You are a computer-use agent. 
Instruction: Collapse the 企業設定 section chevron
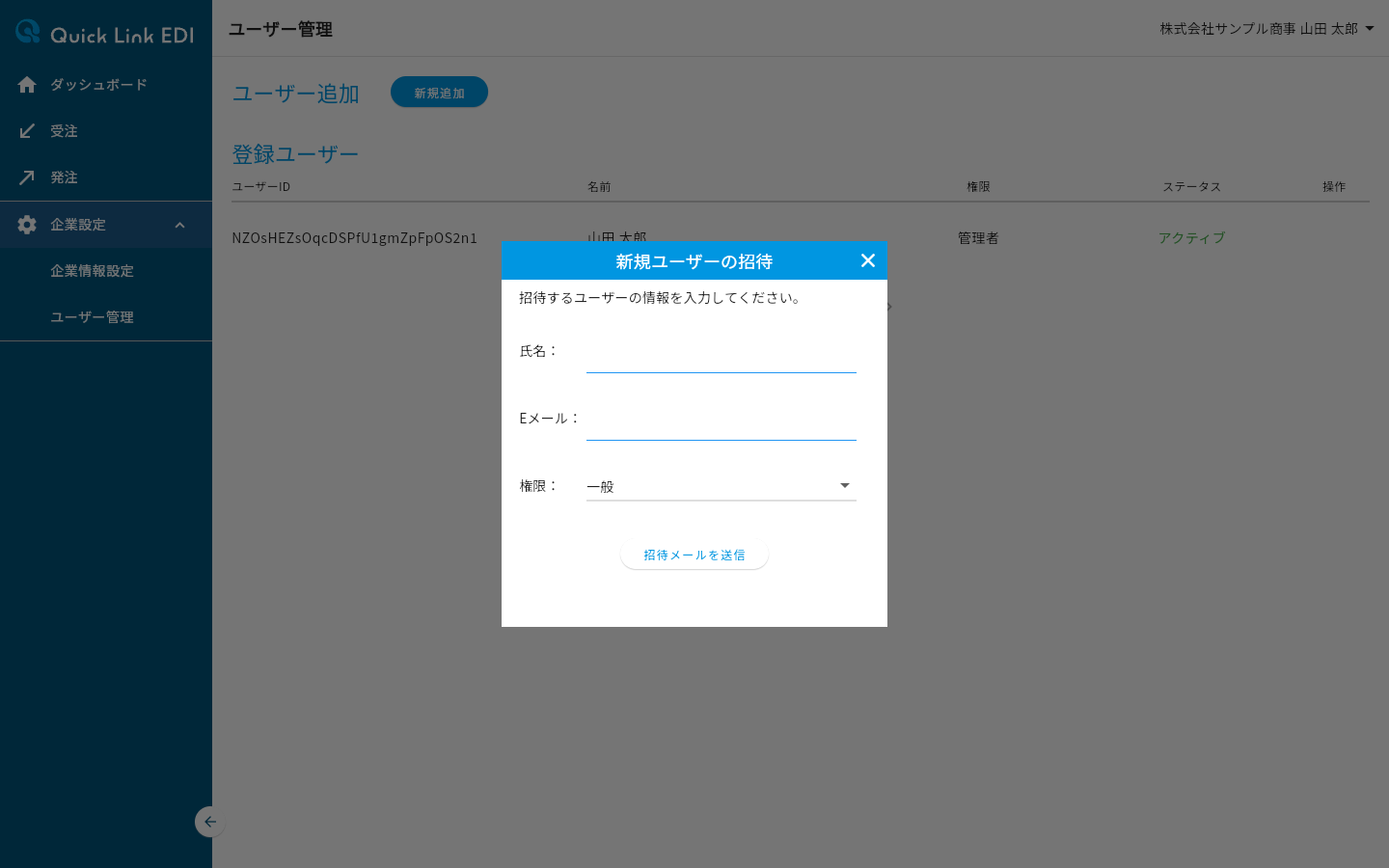click(179, 225)
